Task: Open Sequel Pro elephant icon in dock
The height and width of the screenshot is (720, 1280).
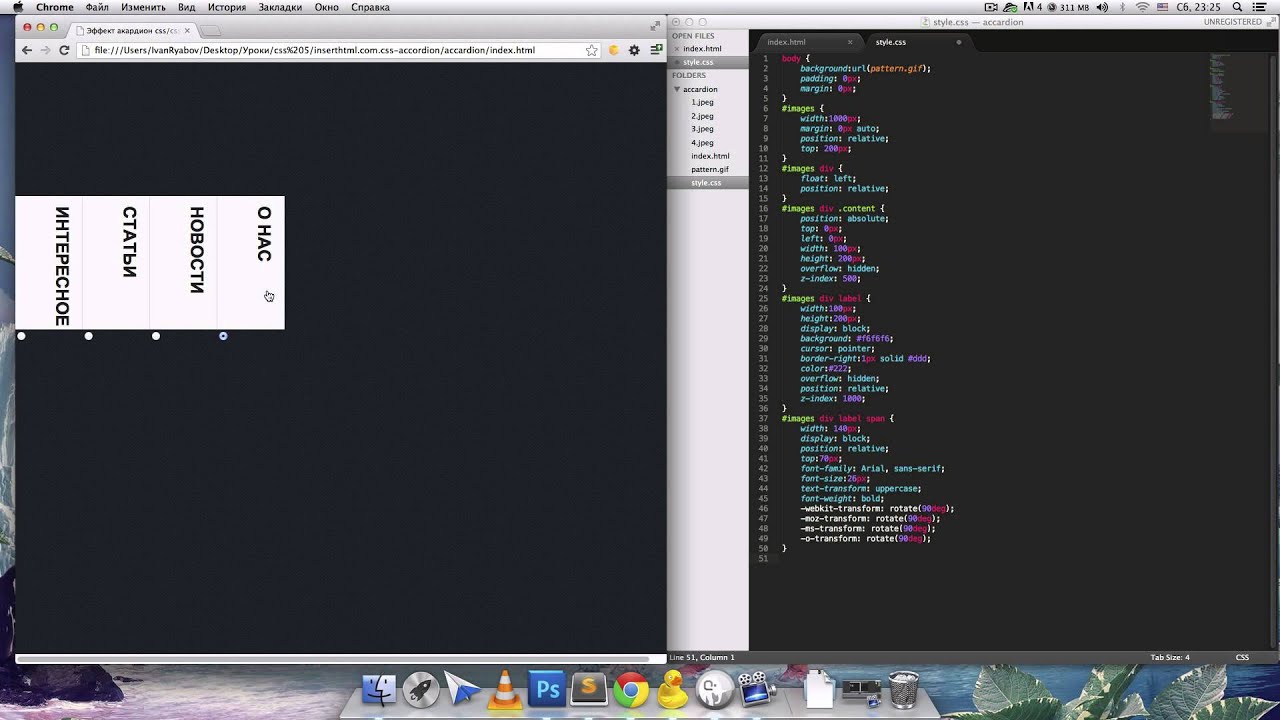Action: (x=714, y=690)
